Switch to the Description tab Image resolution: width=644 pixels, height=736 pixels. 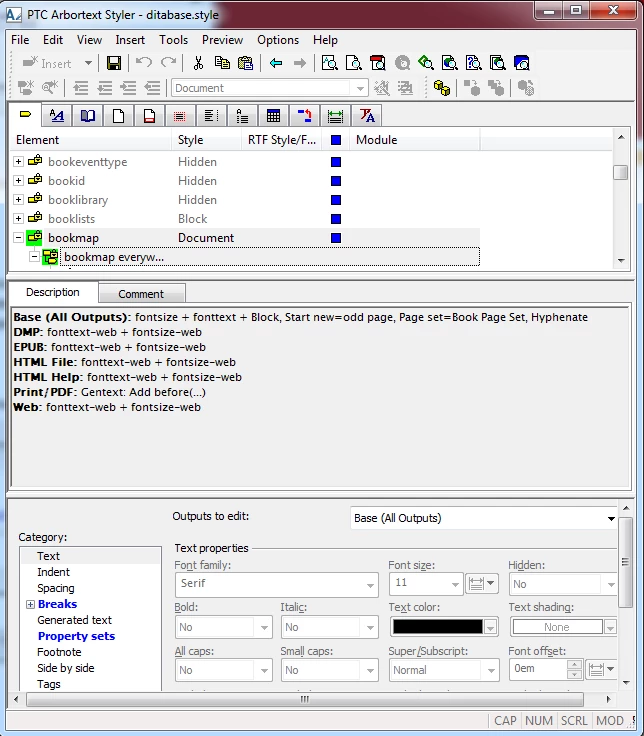pyautogui.click(x=53, y=292)
